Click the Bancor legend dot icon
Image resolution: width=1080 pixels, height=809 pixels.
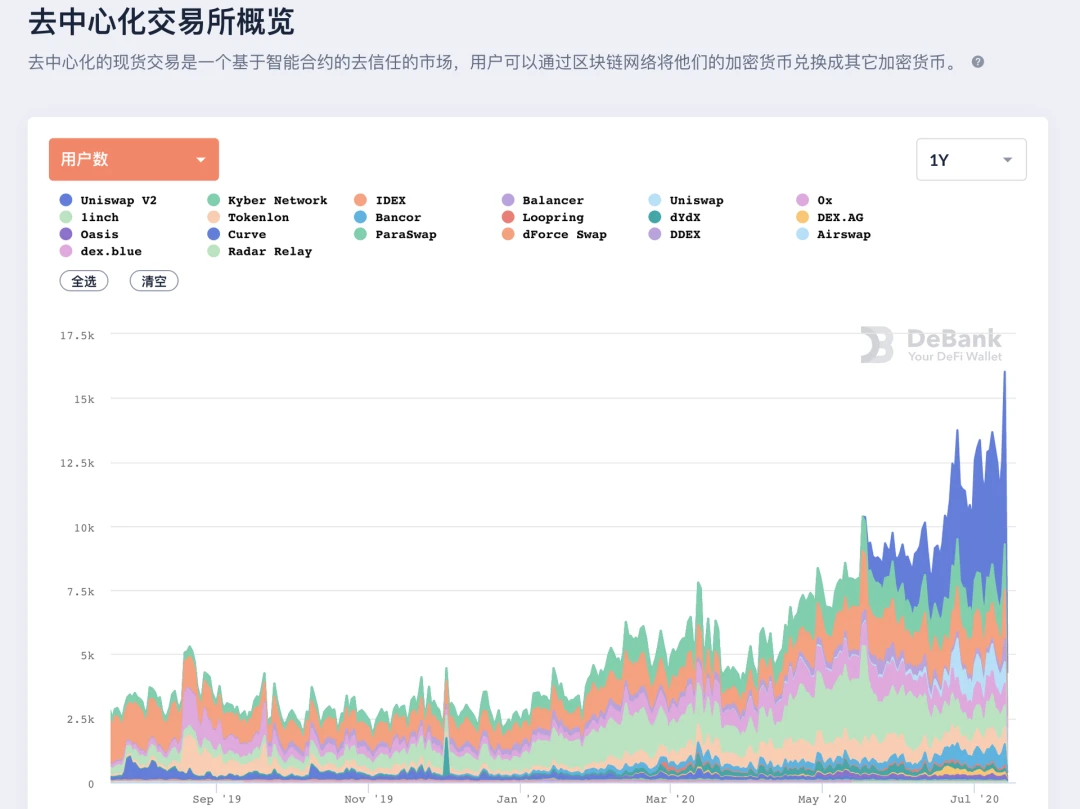(x=361, y=217)
